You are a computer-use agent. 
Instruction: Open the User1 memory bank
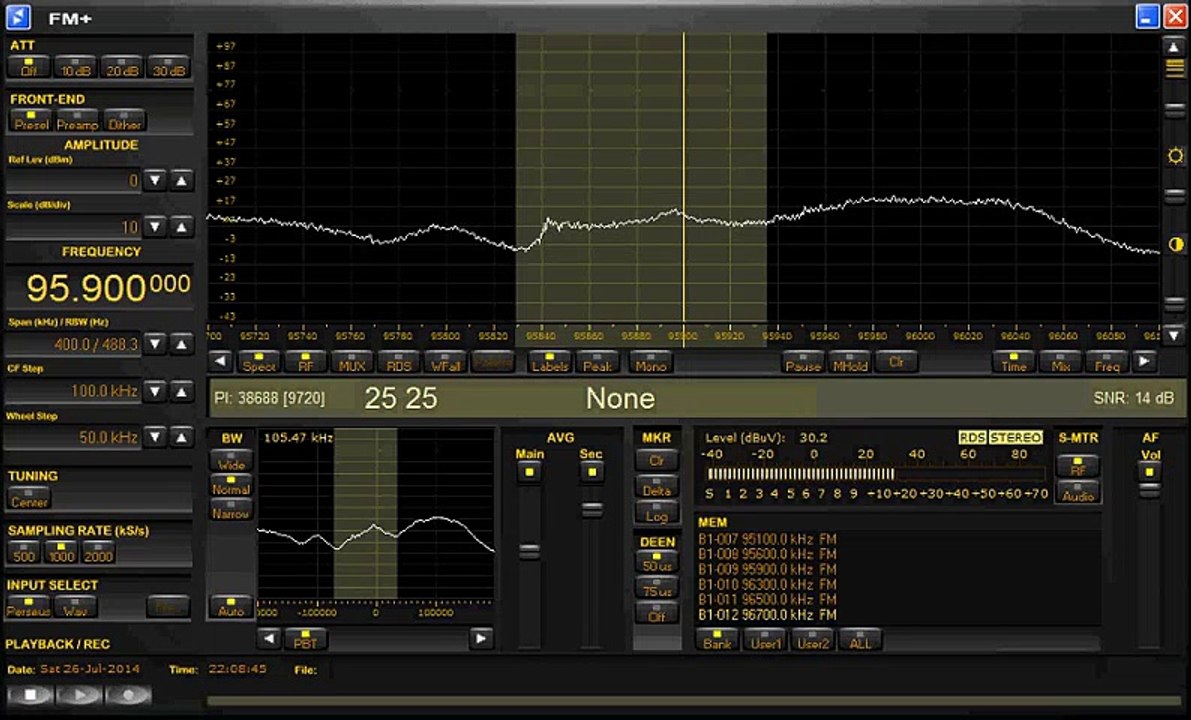pyautogui.click(x=766, y=640)
